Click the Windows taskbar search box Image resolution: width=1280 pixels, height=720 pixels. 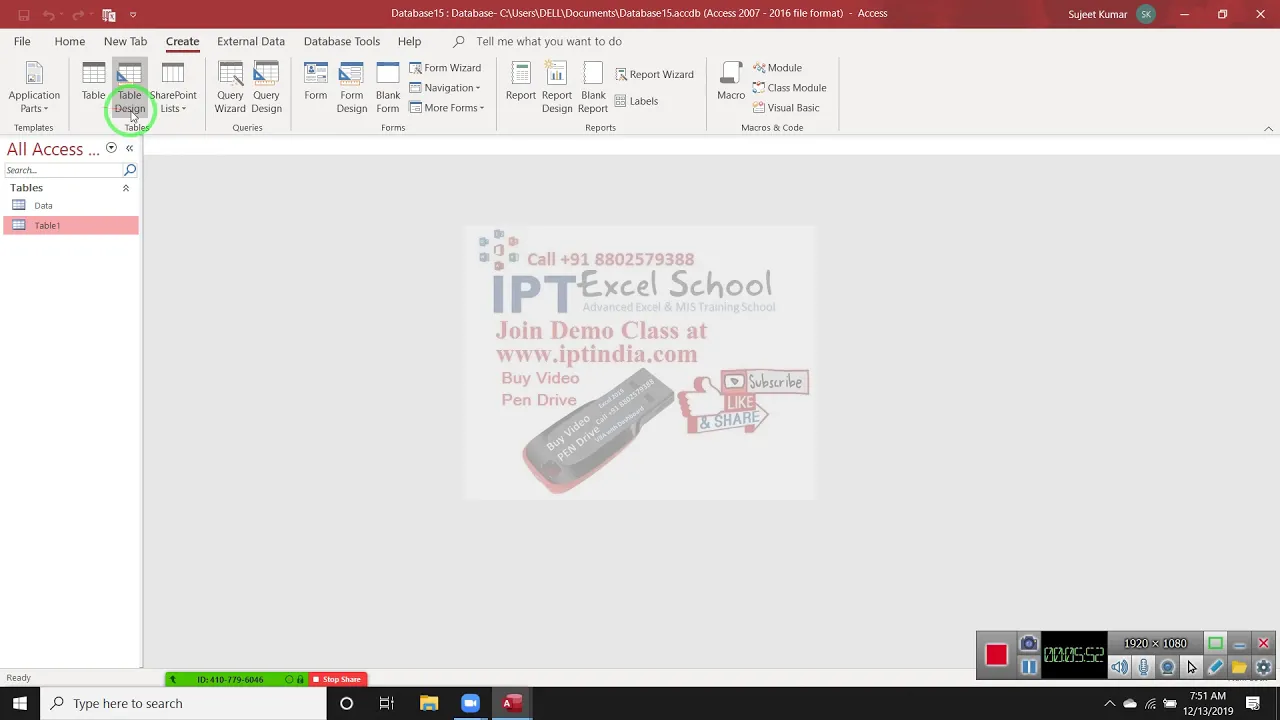pos(183,703)
